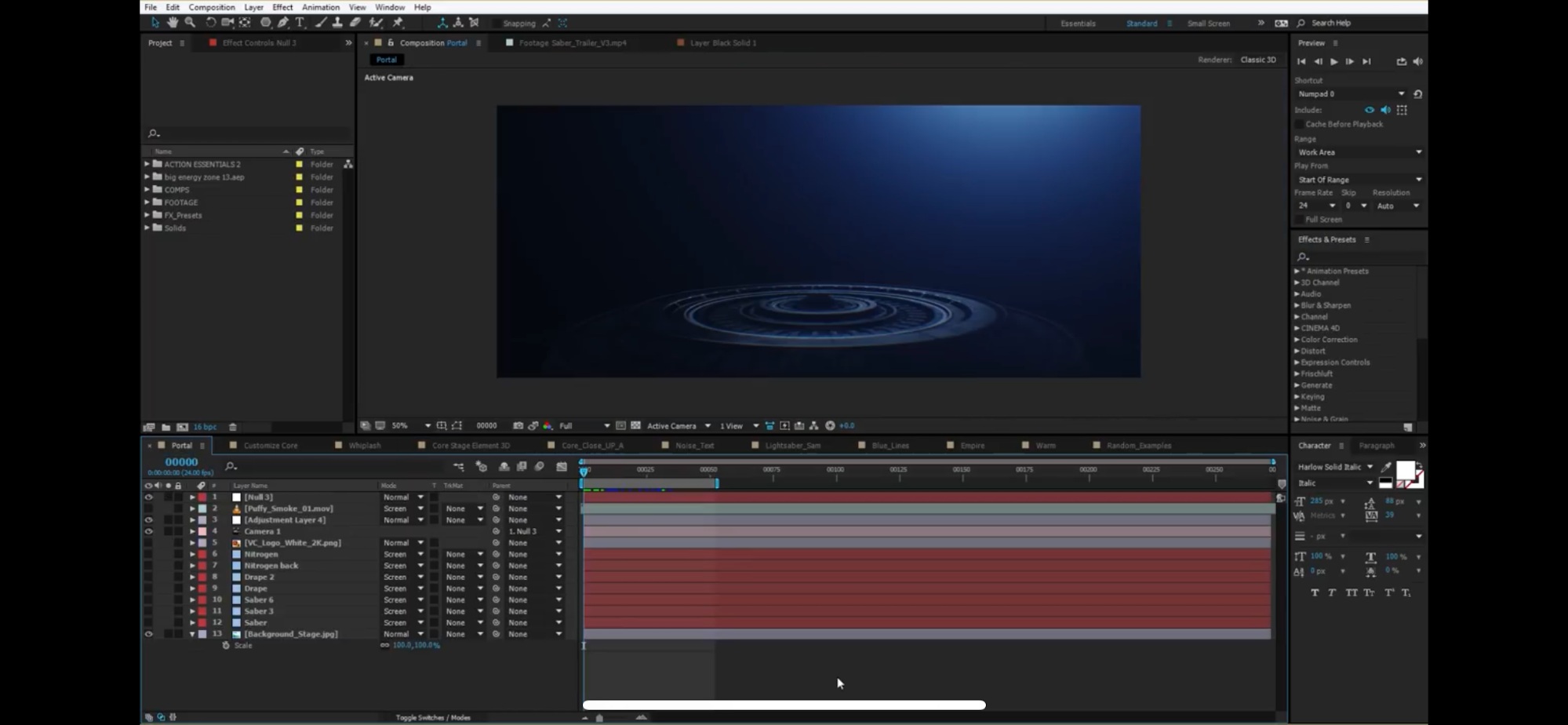Play the preview with the play button
Image resolution: width=1568 pixels, height=725 pixels.
[1333, 61]
